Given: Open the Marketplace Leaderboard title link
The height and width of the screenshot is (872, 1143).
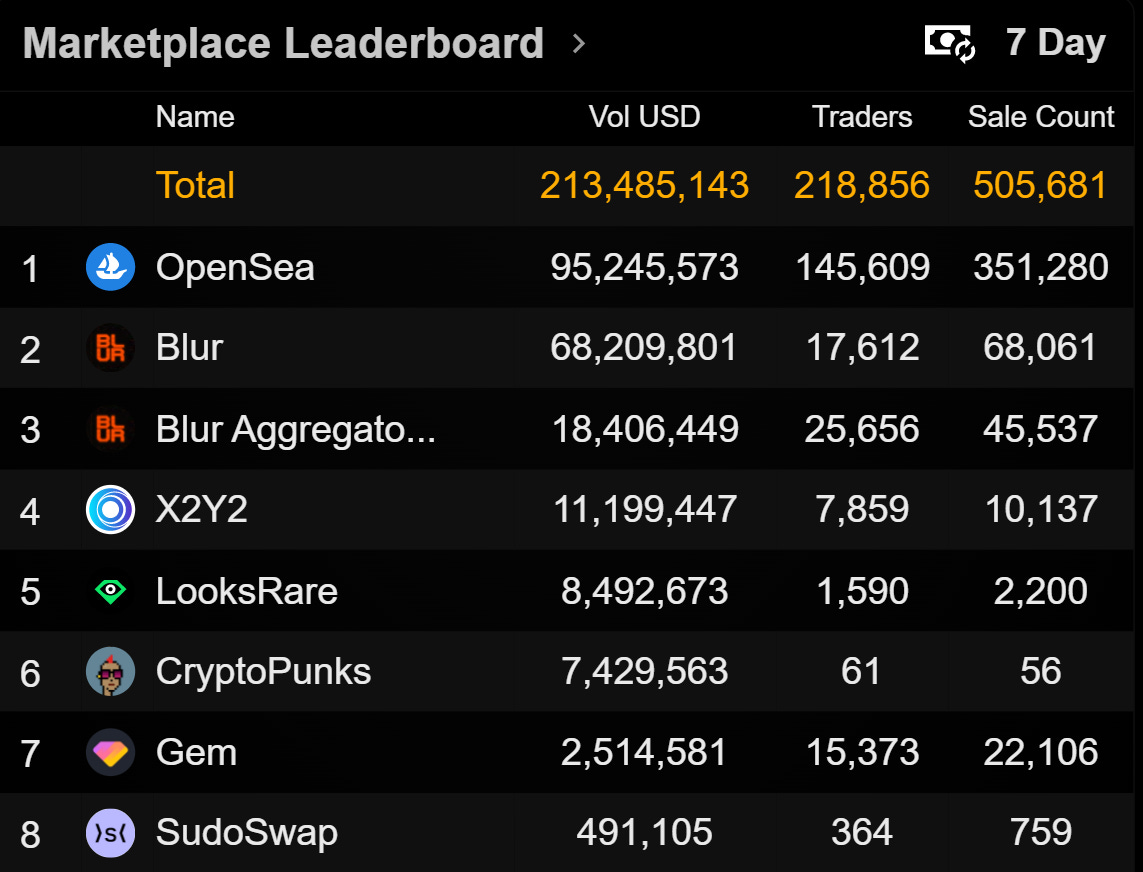Looking at the screenshot, I should tap(283, 43).
